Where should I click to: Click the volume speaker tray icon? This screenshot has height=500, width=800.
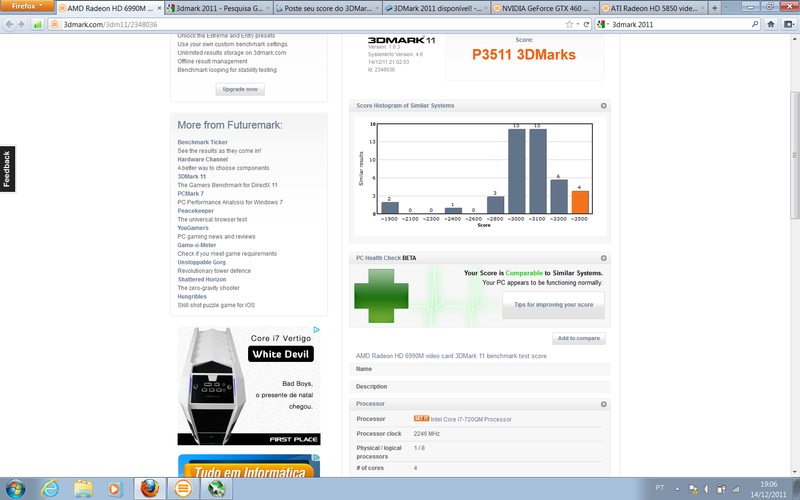click(x=707, y=489)
